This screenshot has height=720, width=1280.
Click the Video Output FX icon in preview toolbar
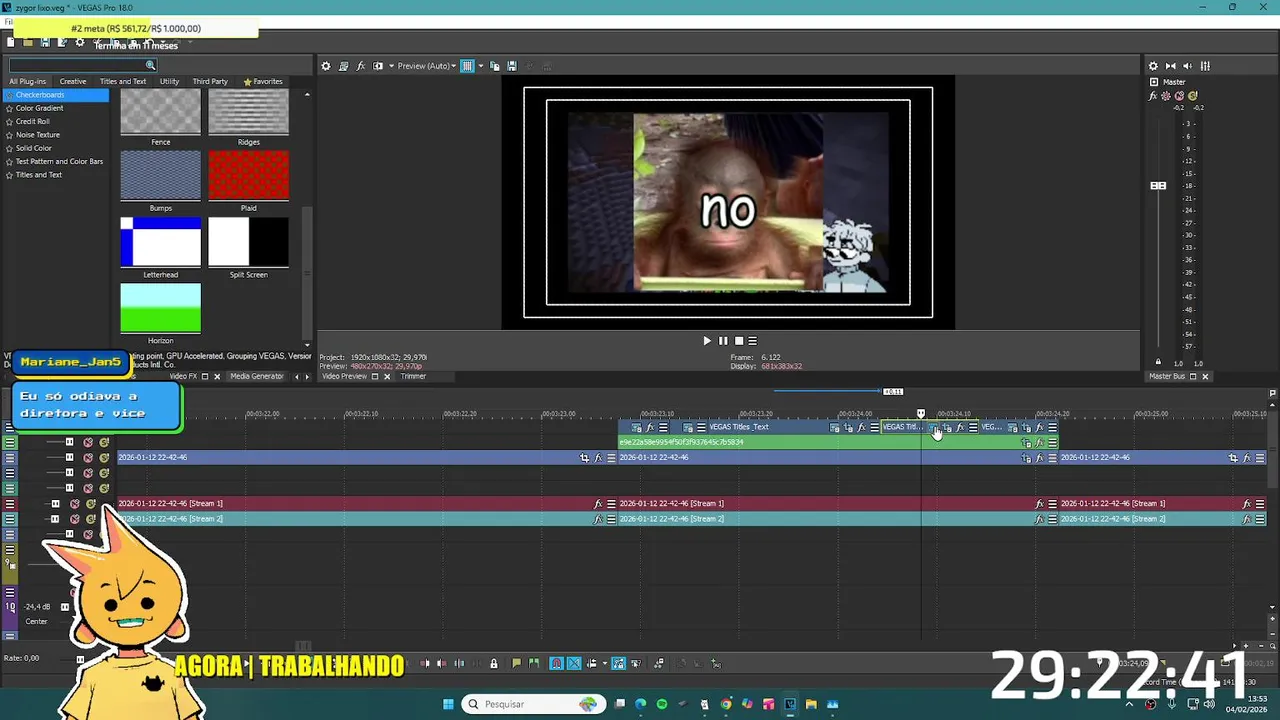tap(361, 66)
